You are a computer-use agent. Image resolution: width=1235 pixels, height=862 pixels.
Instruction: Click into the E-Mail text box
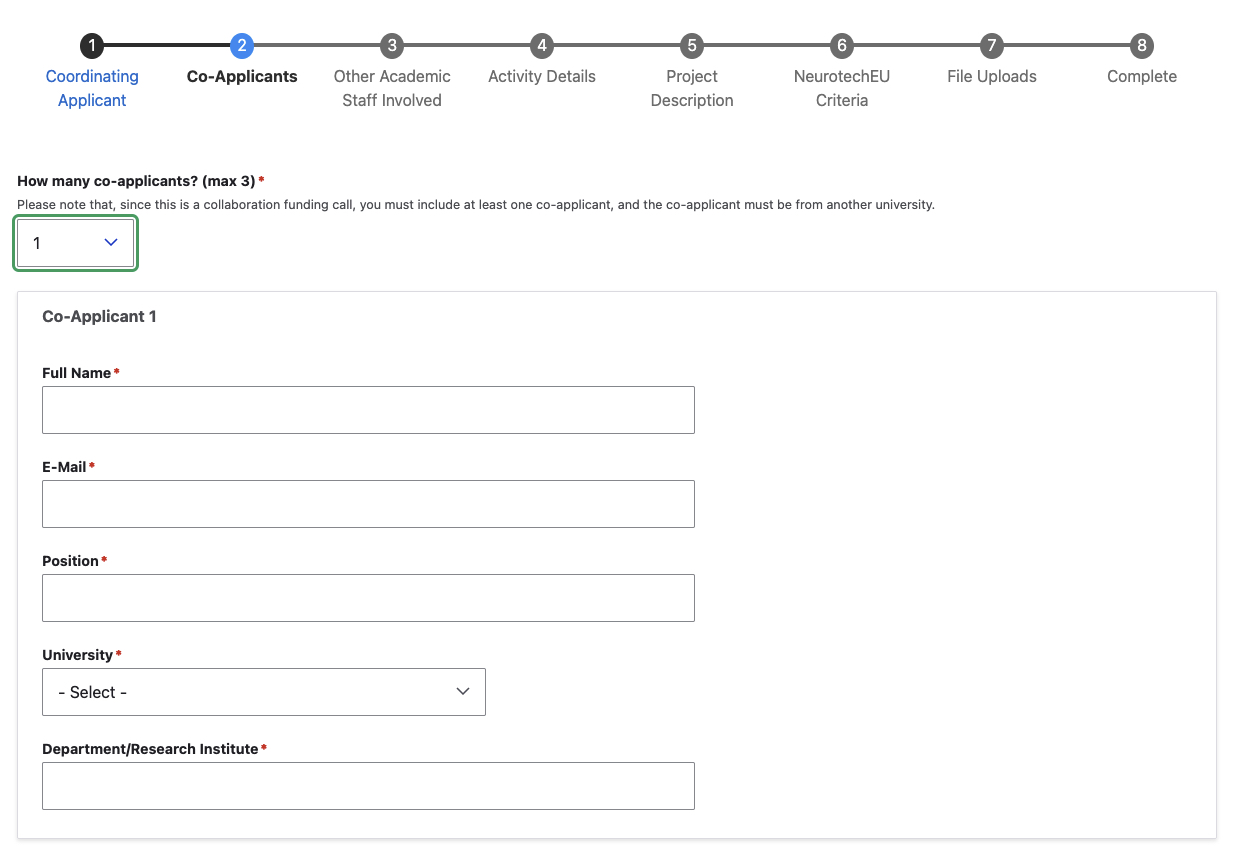pos(368,504)
